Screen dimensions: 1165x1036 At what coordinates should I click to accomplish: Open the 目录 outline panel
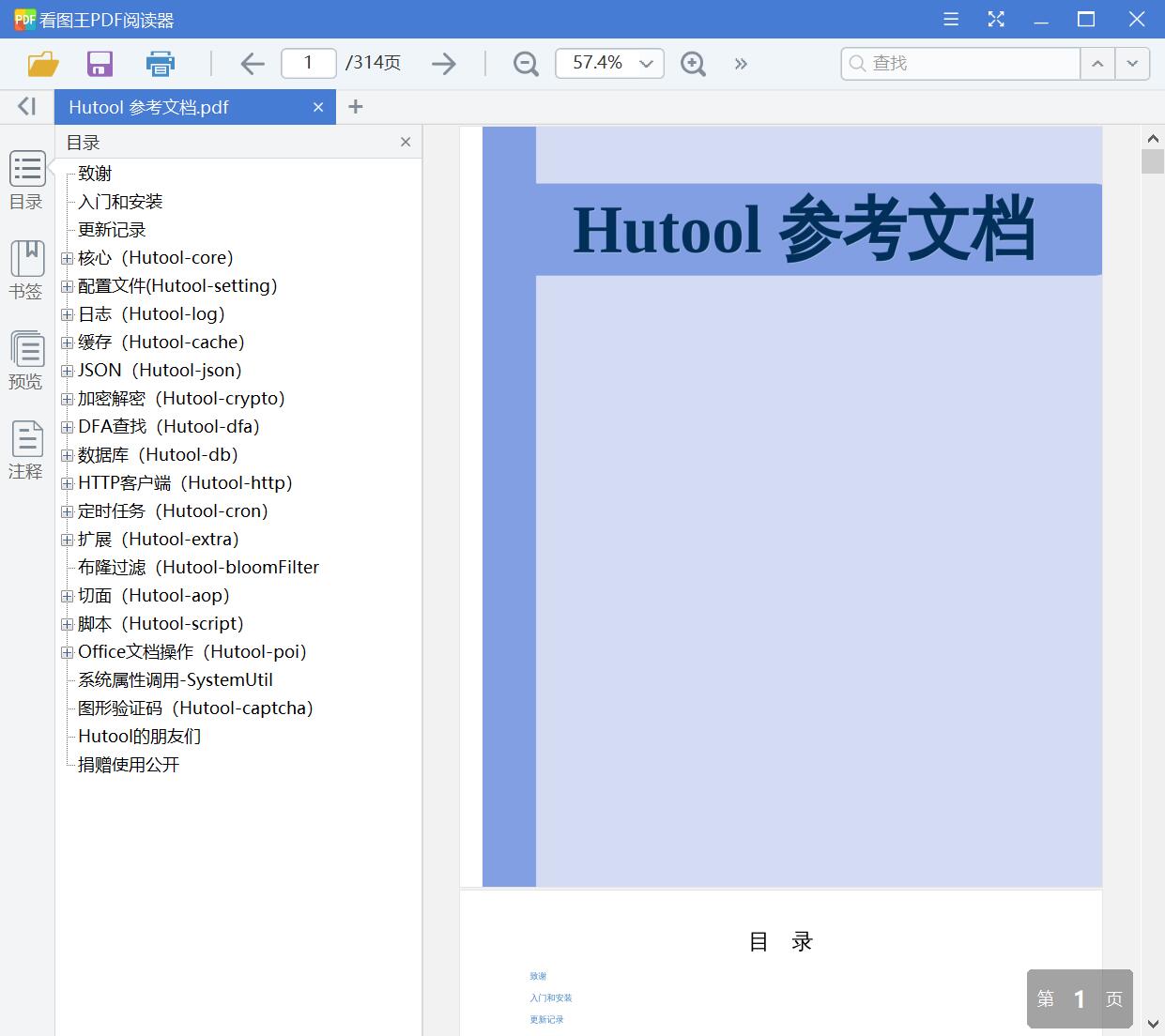pos(26,181)
